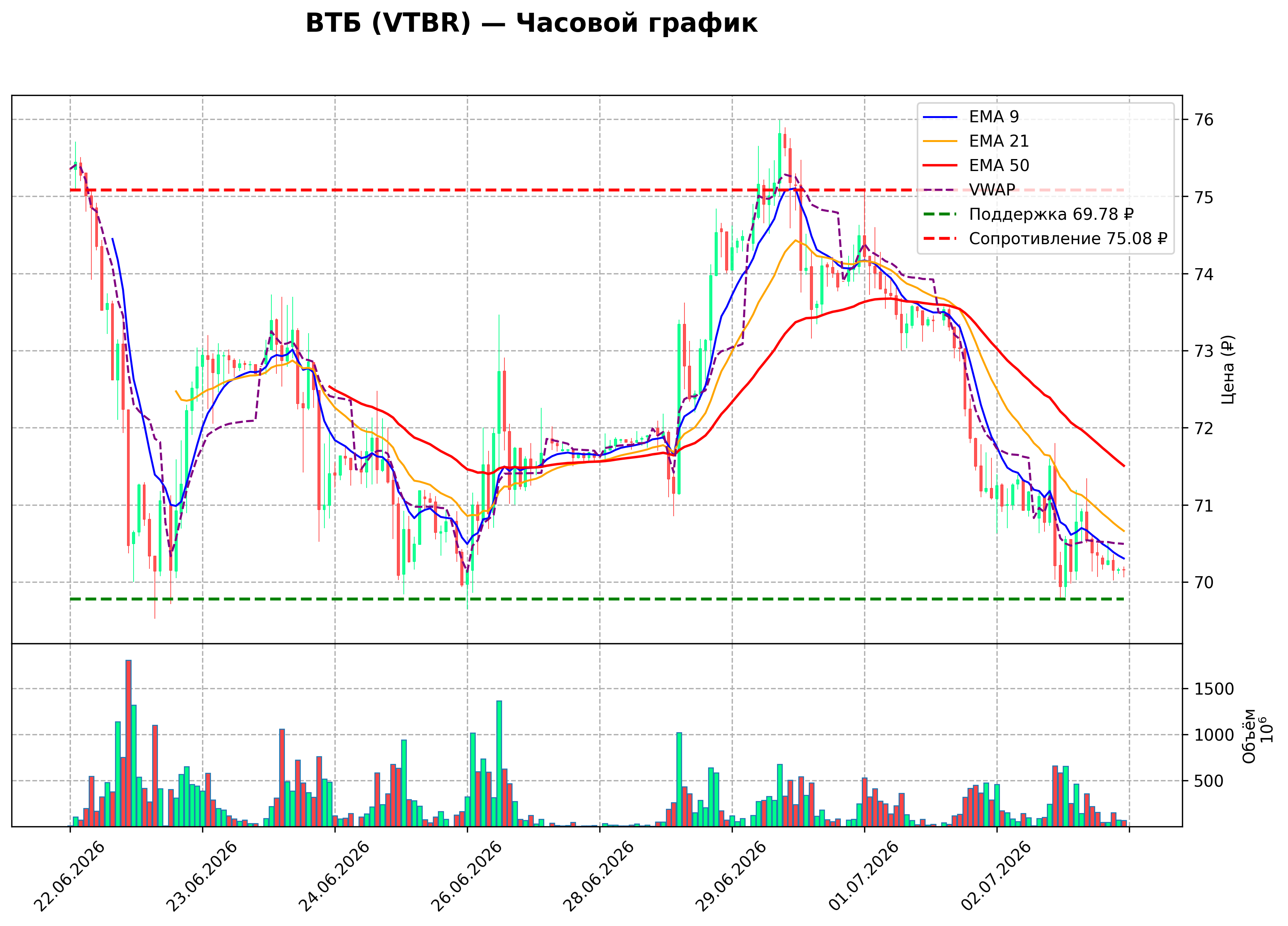
Task: Click the tallest green volume bar near 26.06.2026
Action: (x=499, y=763)
